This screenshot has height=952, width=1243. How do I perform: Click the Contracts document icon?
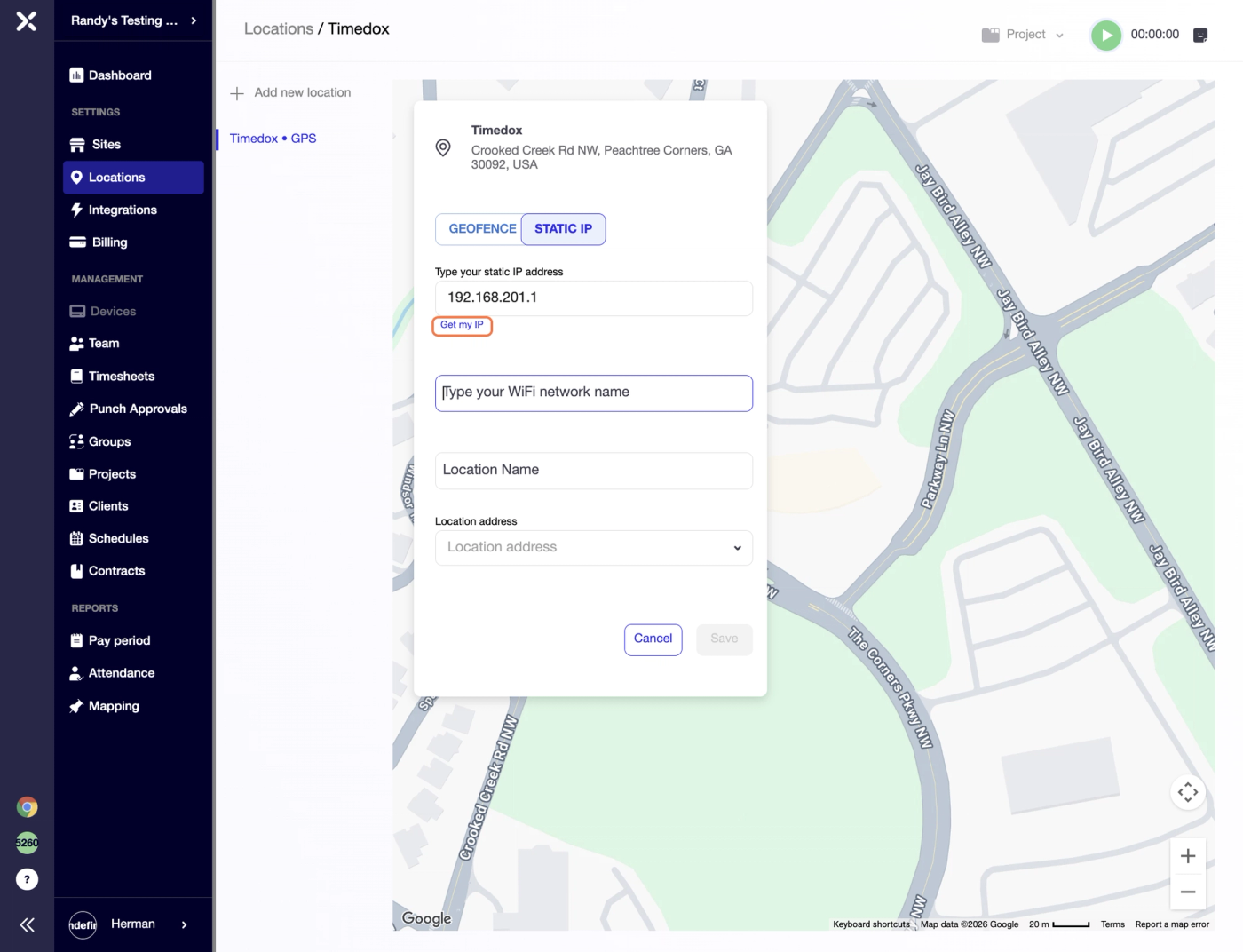[x=76, y=571]
